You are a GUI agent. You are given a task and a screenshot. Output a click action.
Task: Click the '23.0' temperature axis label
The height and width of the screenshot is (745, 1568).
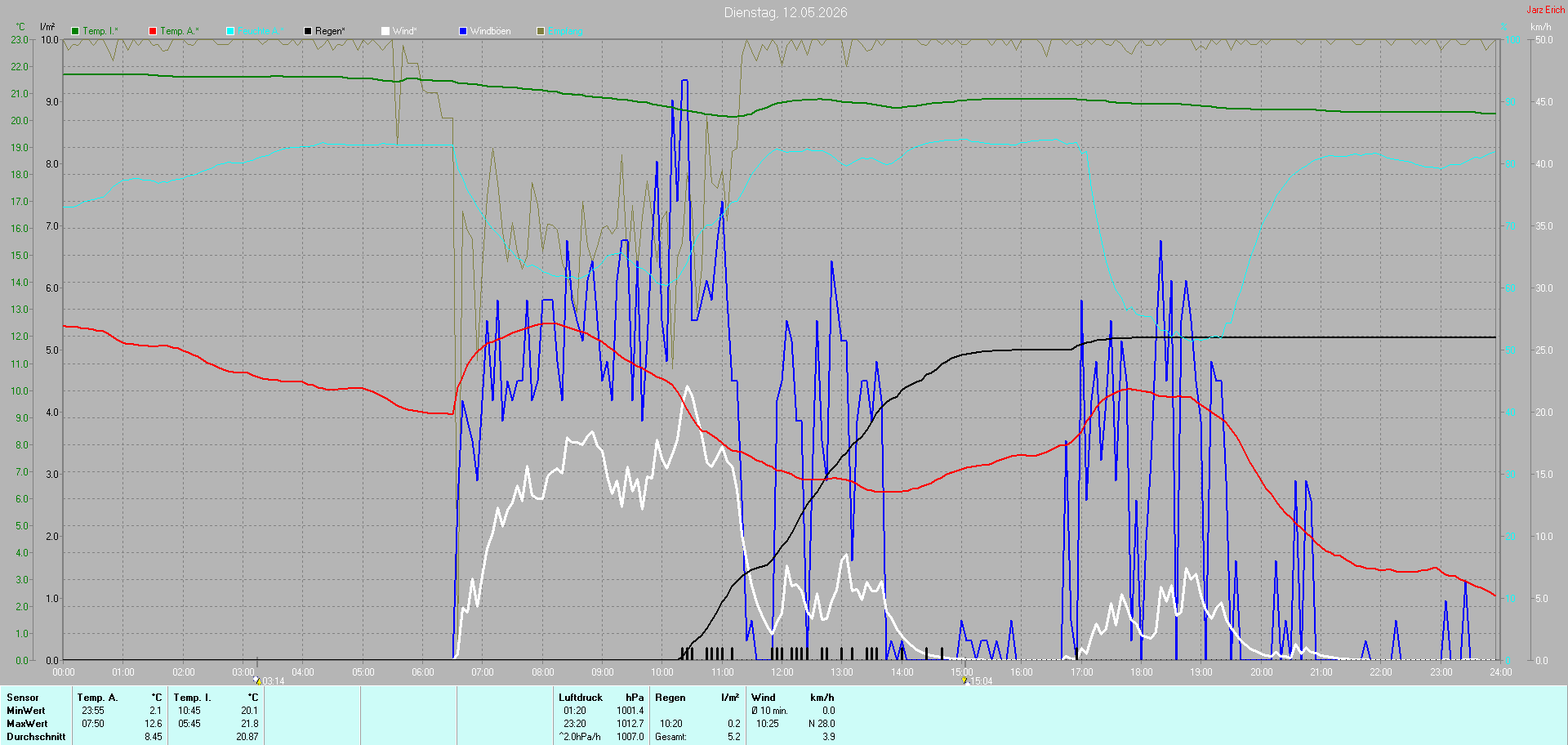(x=20, y=40)
